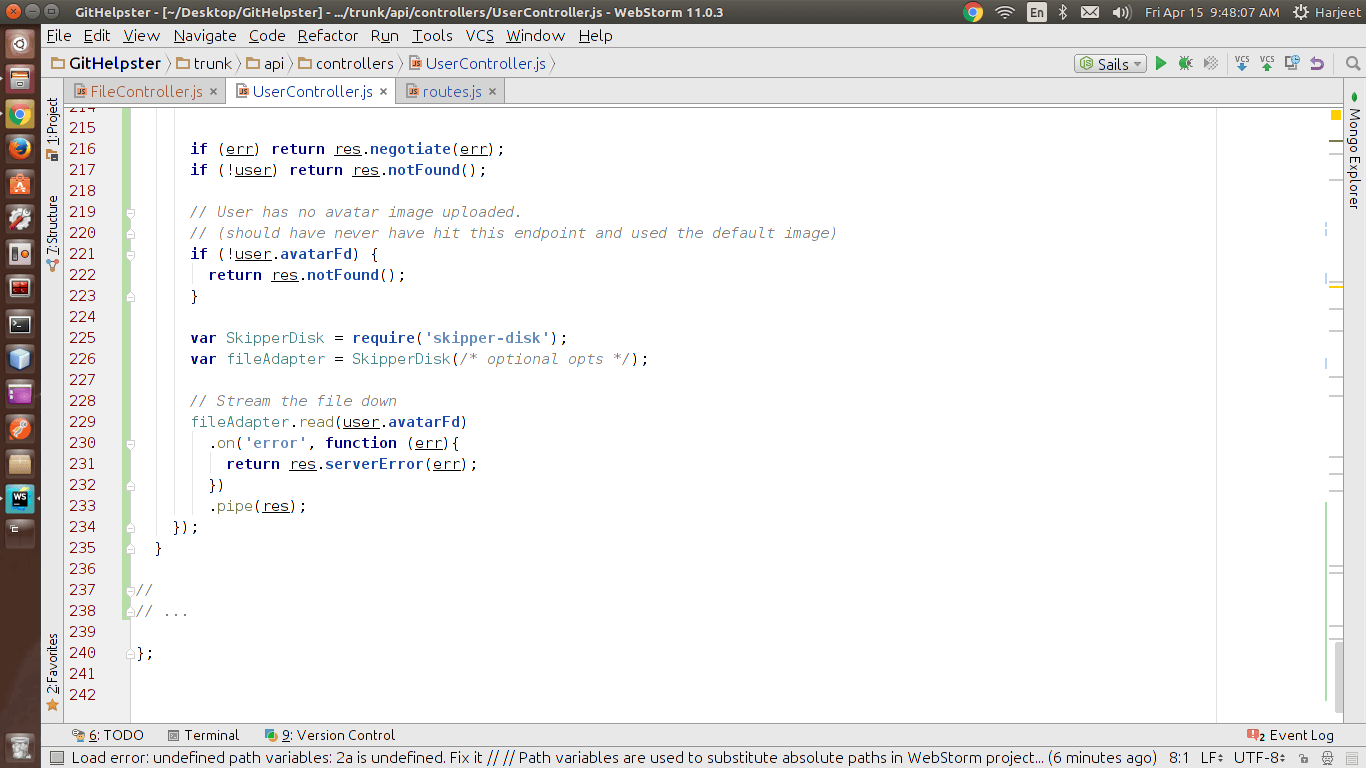Switch to the FileController.js tab
The height and width of the screenshot is (768, 1366).
pyautogui.click(x=145, y=91)
